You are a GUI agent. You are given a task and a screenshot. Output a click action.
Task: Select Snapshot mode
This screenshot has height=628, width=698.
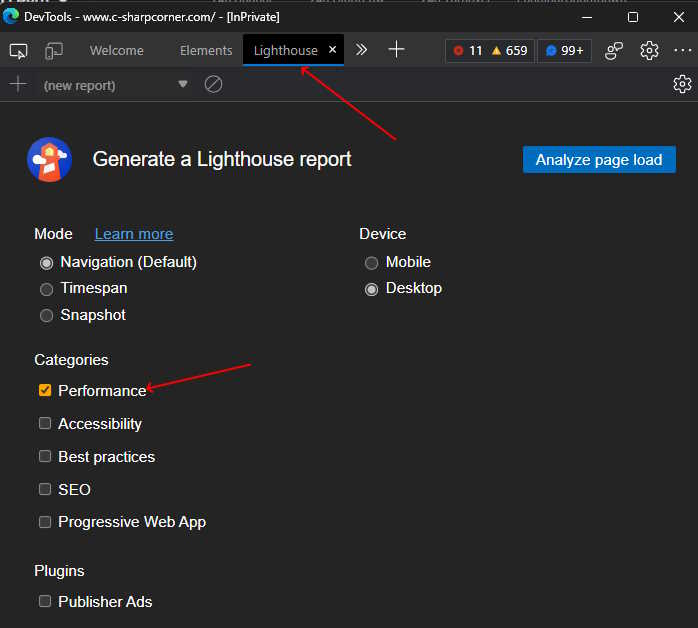coord(46,316)
